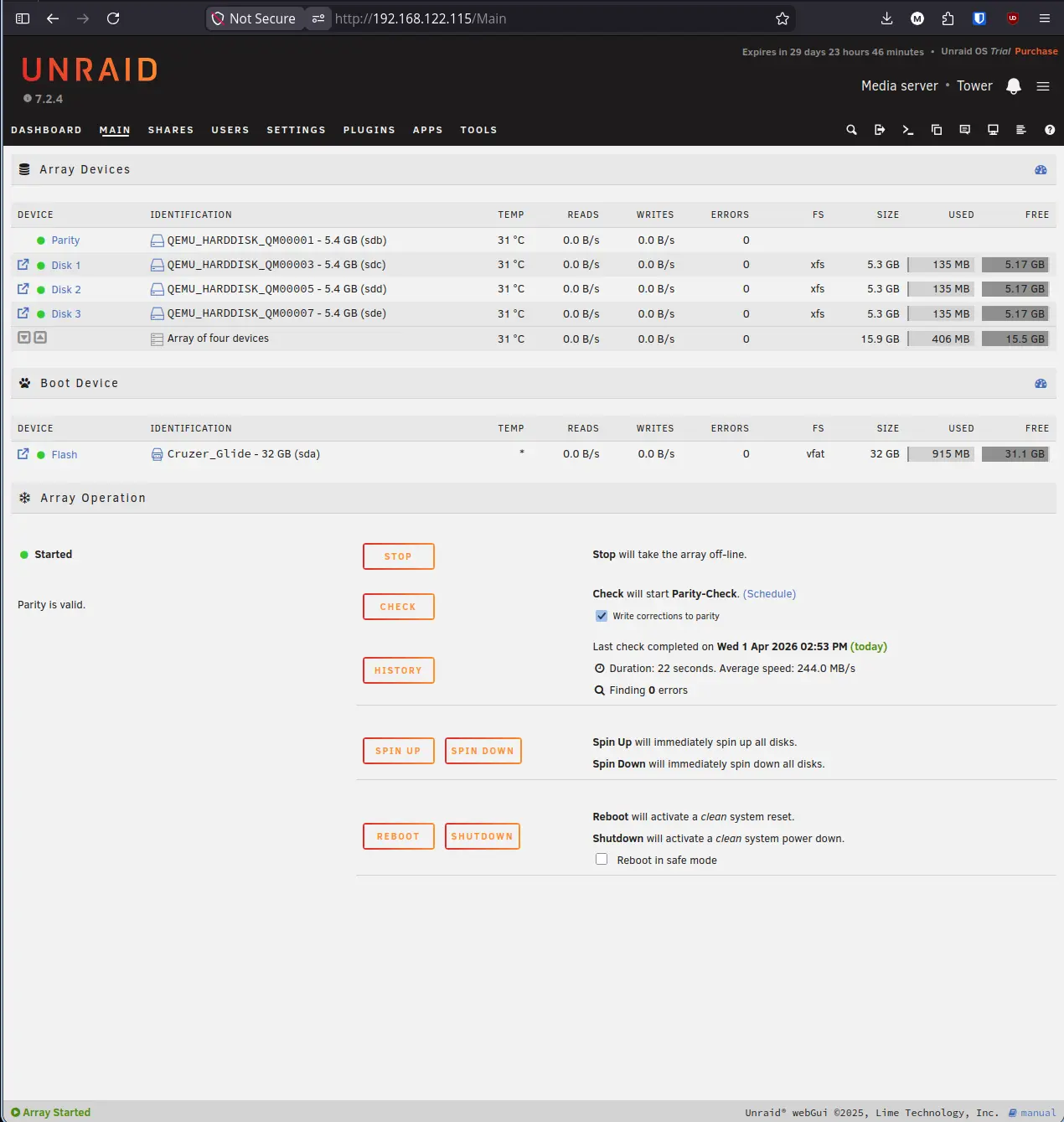Browse Disk 3 via its external link icon
The height and width of the screenshot is (1122, 1064).
(x=23, y=313)
